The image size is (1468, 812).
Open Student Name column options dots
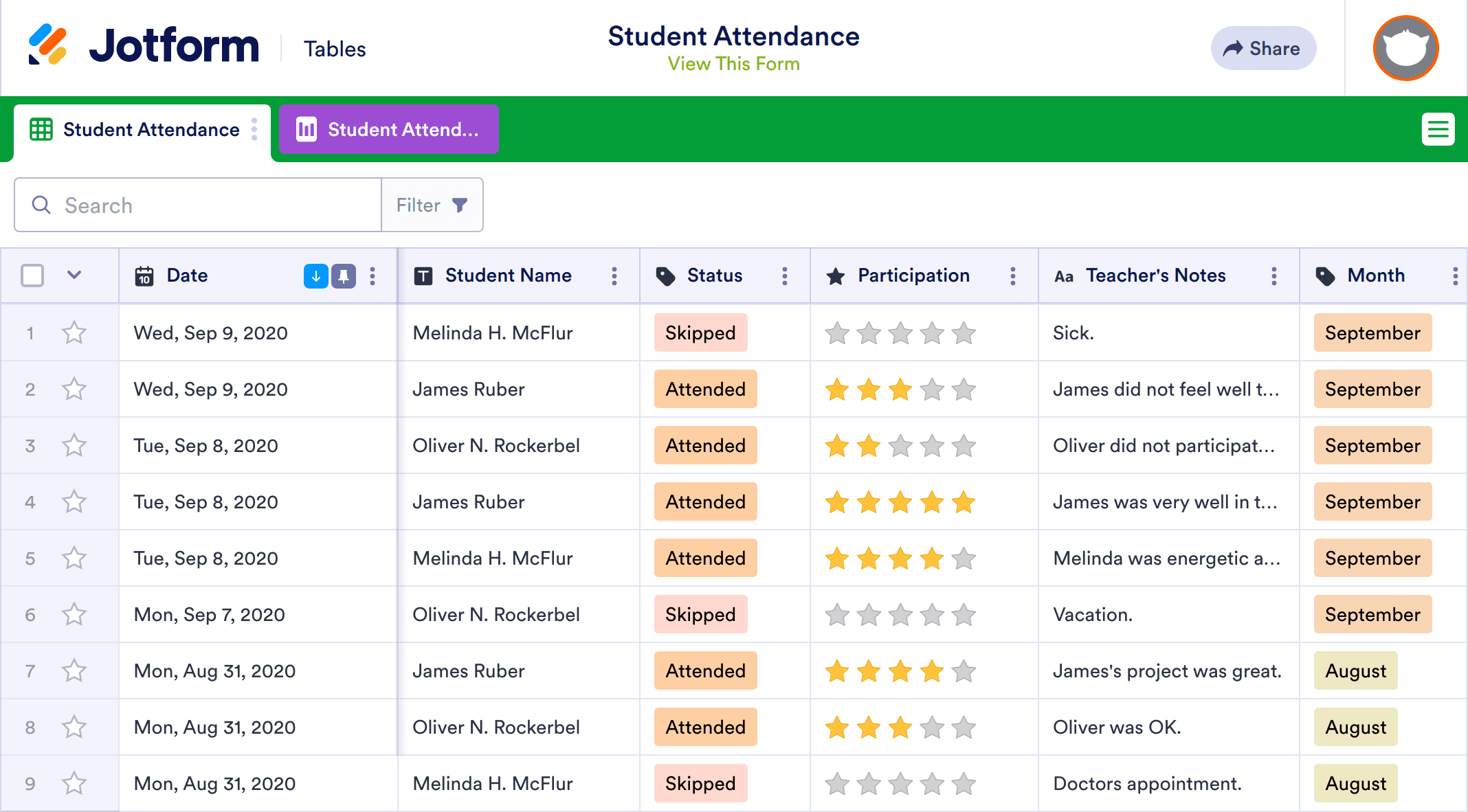614,276
